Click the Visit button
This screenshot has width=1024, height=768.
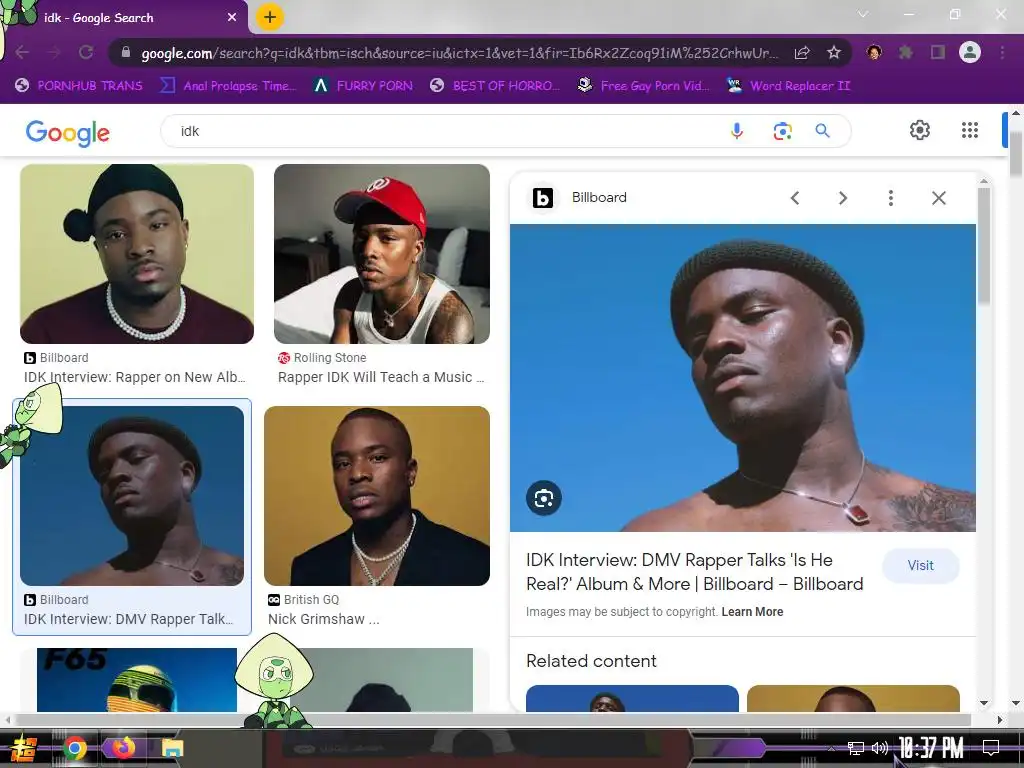point(920,566)
